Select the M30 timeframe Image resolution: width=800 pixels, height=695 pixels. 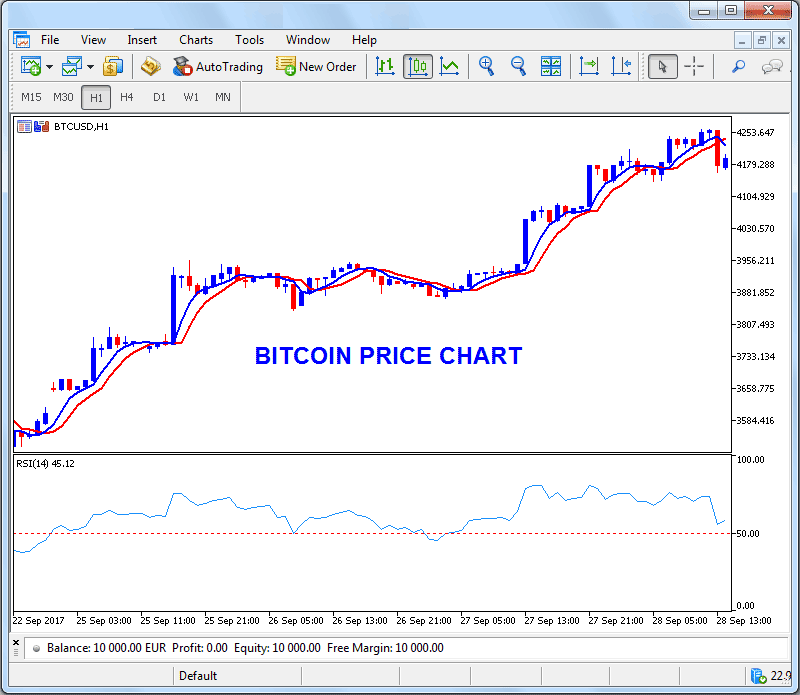pos(63,97)
